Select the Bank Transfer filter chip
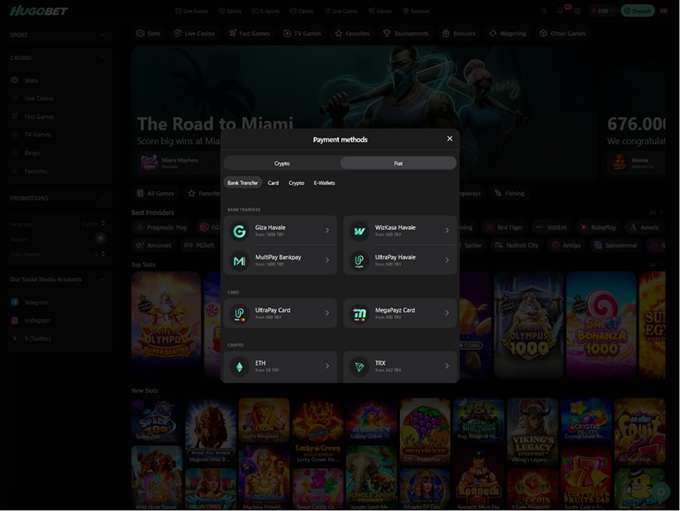Viewport: 680px width, 511px height. pyautogui.click(x=243, y=183)
